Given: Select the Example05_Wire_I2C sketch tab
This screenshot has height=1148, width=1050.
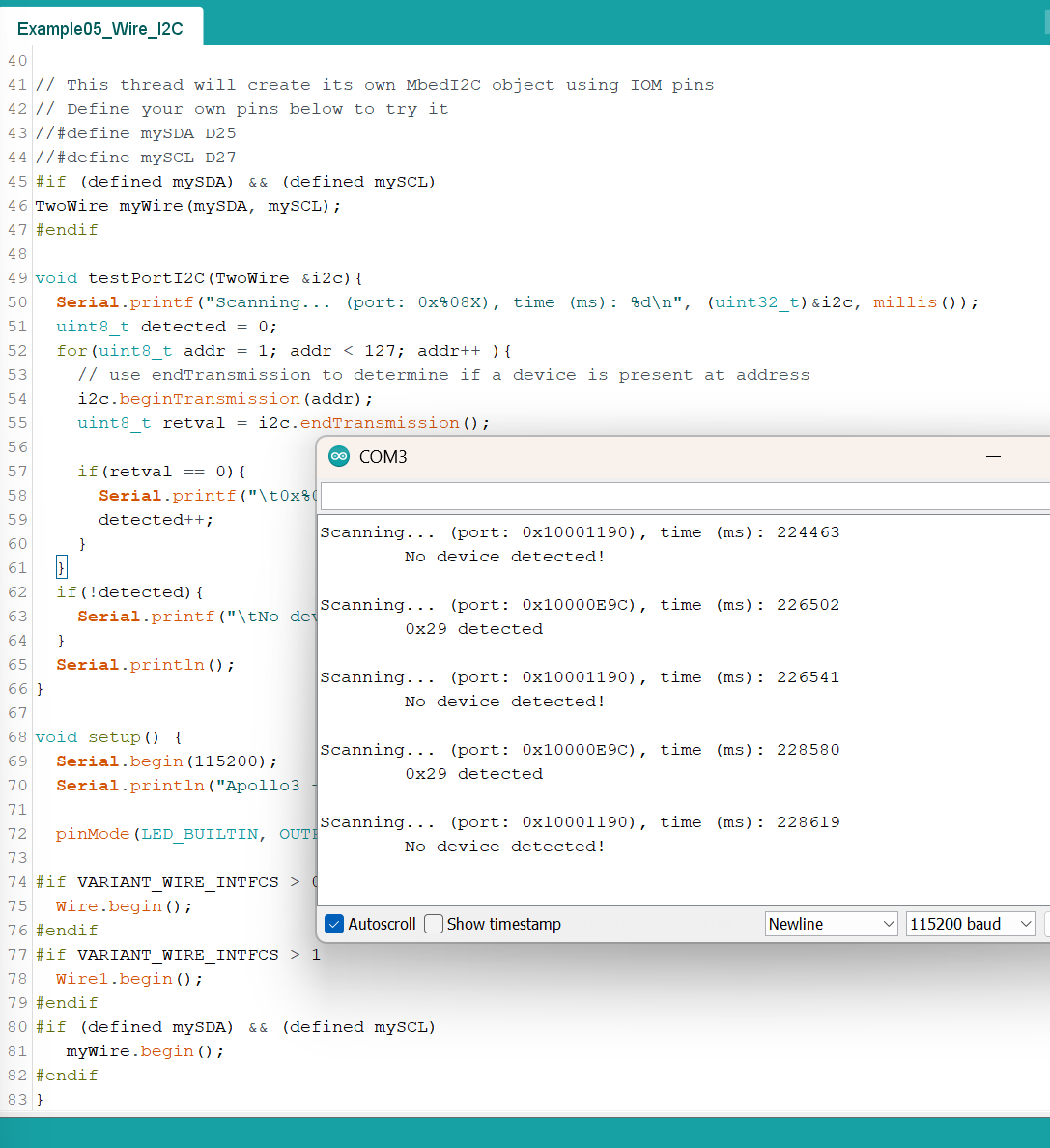Looking at the screenshot, I should 100,28.
